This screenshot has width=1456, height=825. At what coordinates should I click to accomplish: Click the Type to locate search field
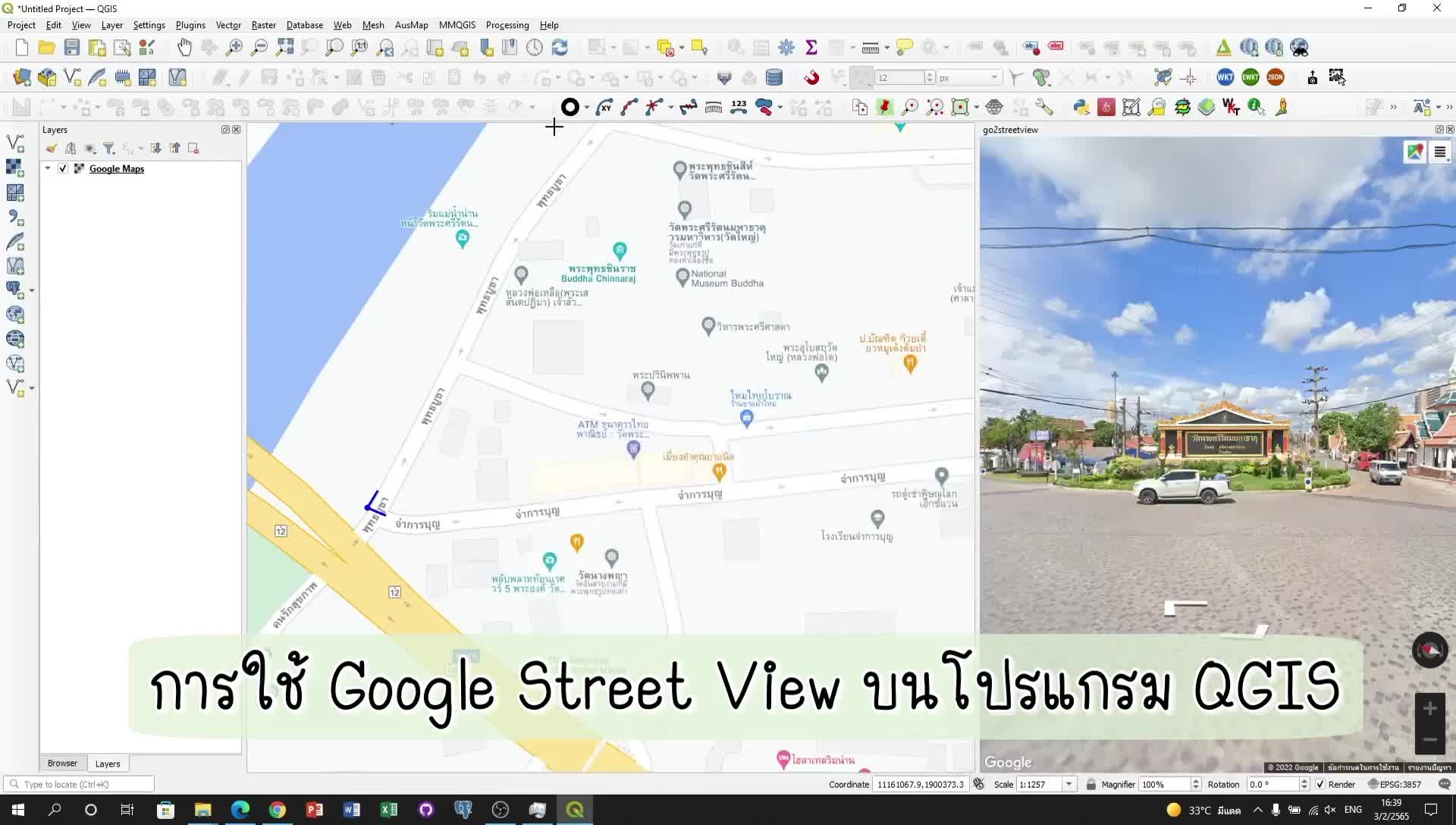pyautogui.click(x=79, y=784)
